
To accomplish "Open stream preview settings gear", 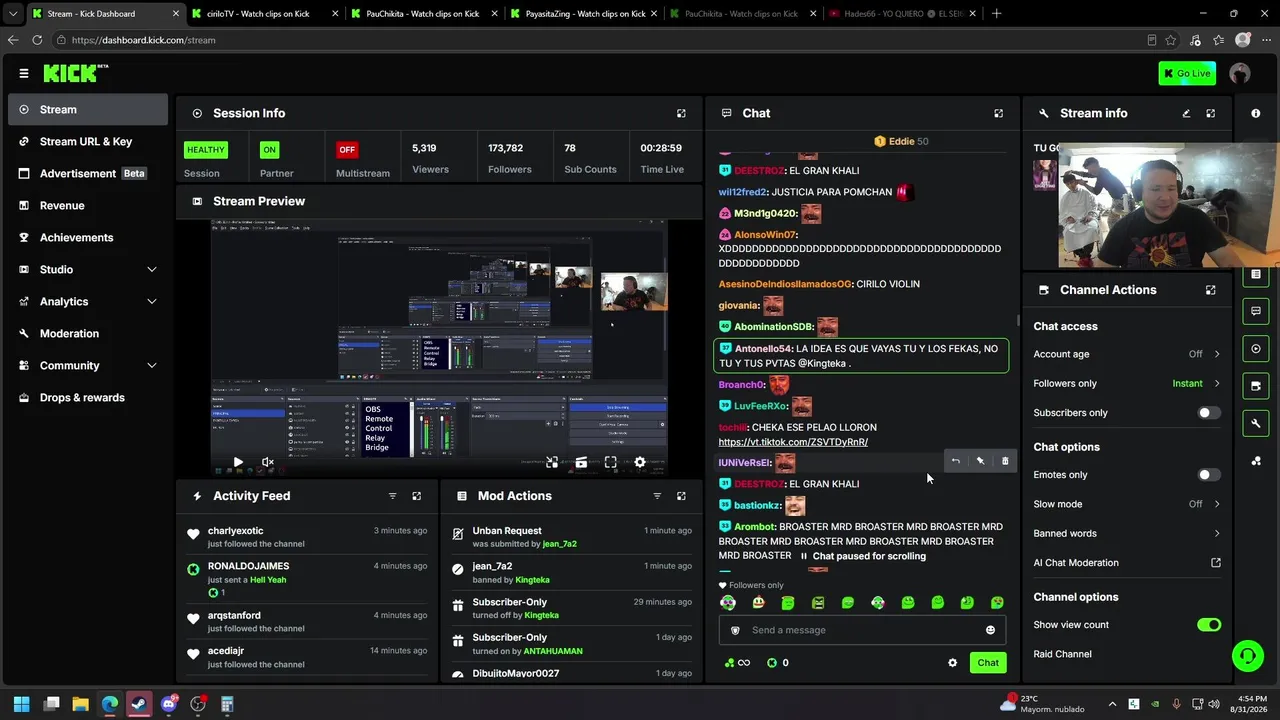I will (640, 463).
